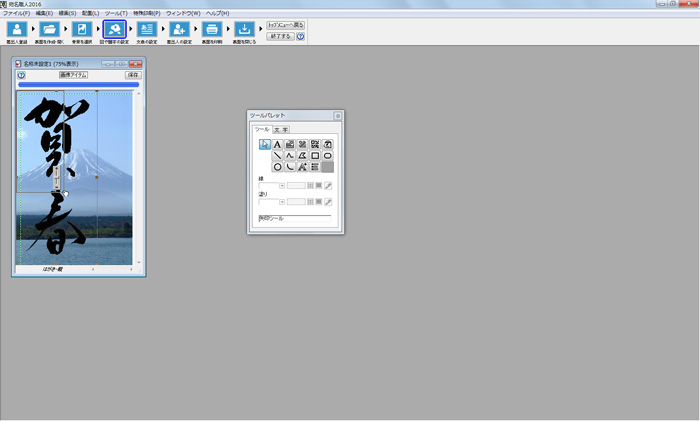Click the fill color swatch grid icon
Screen dimensions: 700x421
tap(310, 202)
